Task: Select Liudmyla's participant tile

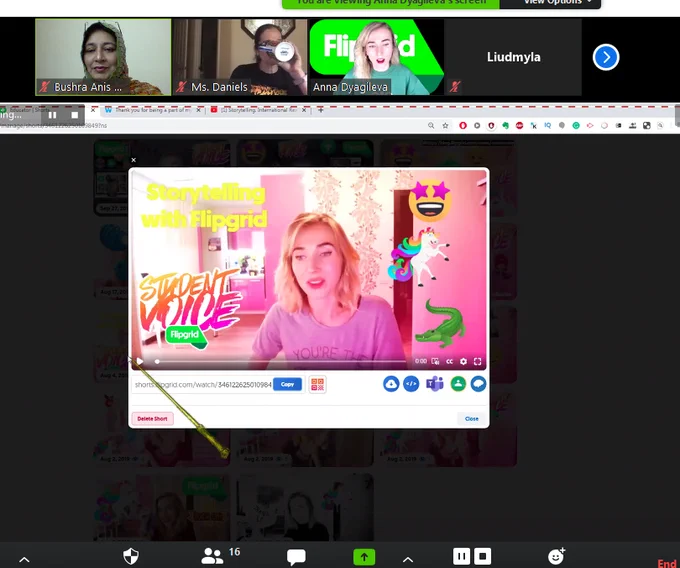Action: tap(513, 57)
